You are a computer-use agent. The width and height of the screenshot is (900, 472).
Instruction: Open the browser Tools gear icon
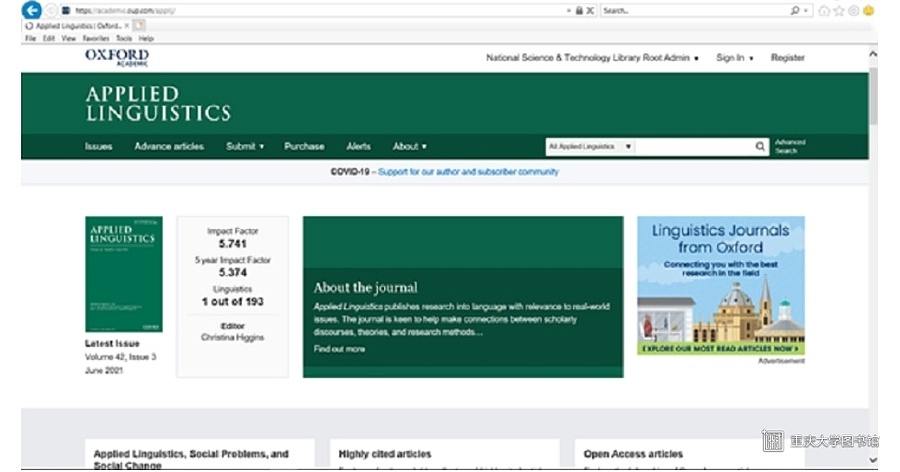tap(854, 11)
